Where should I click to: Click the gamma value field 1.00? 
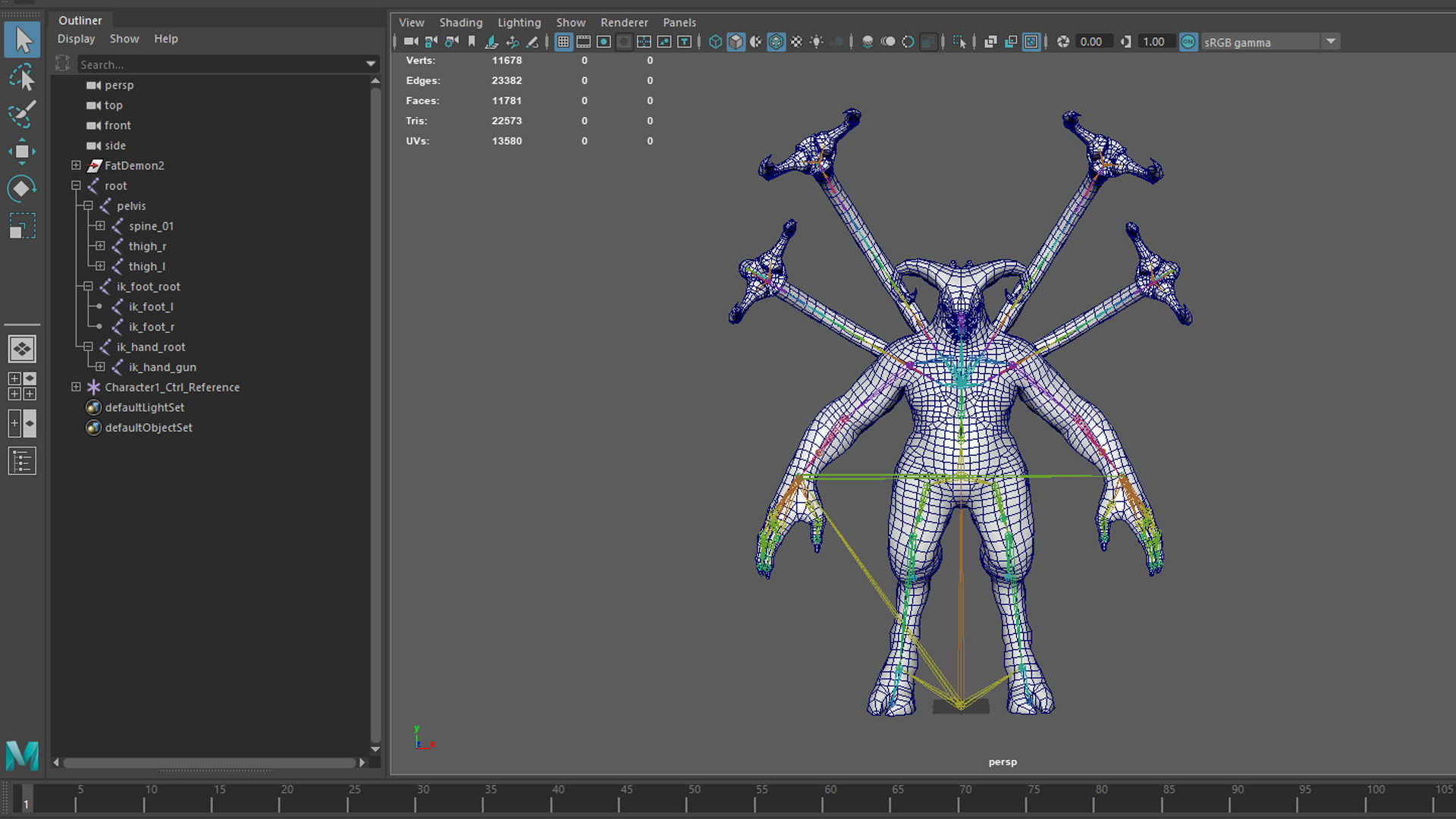[x=1154, y=42]
